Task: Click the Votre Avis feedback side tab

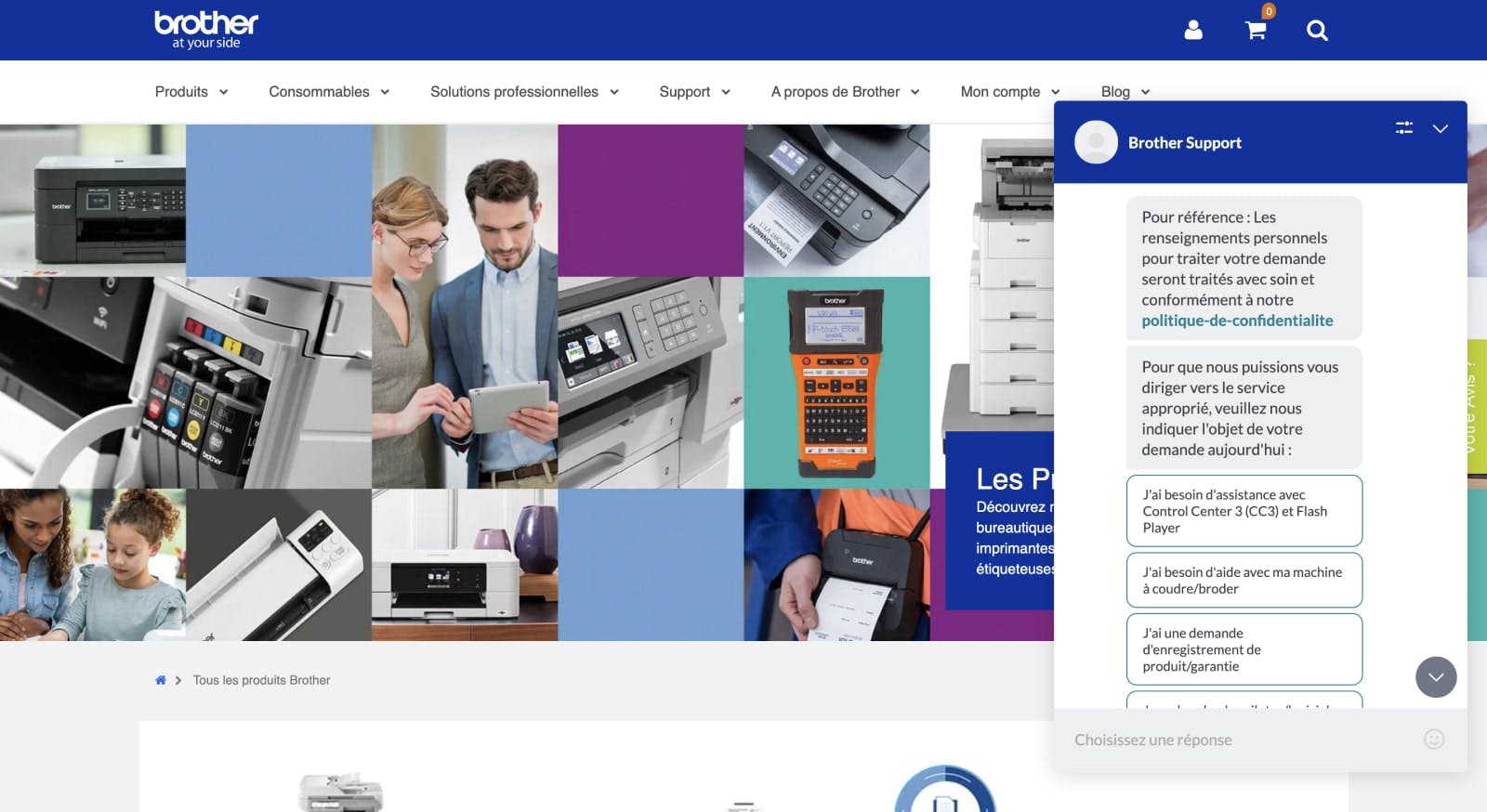Action: pyautogui.click(x=1476, y=409)
